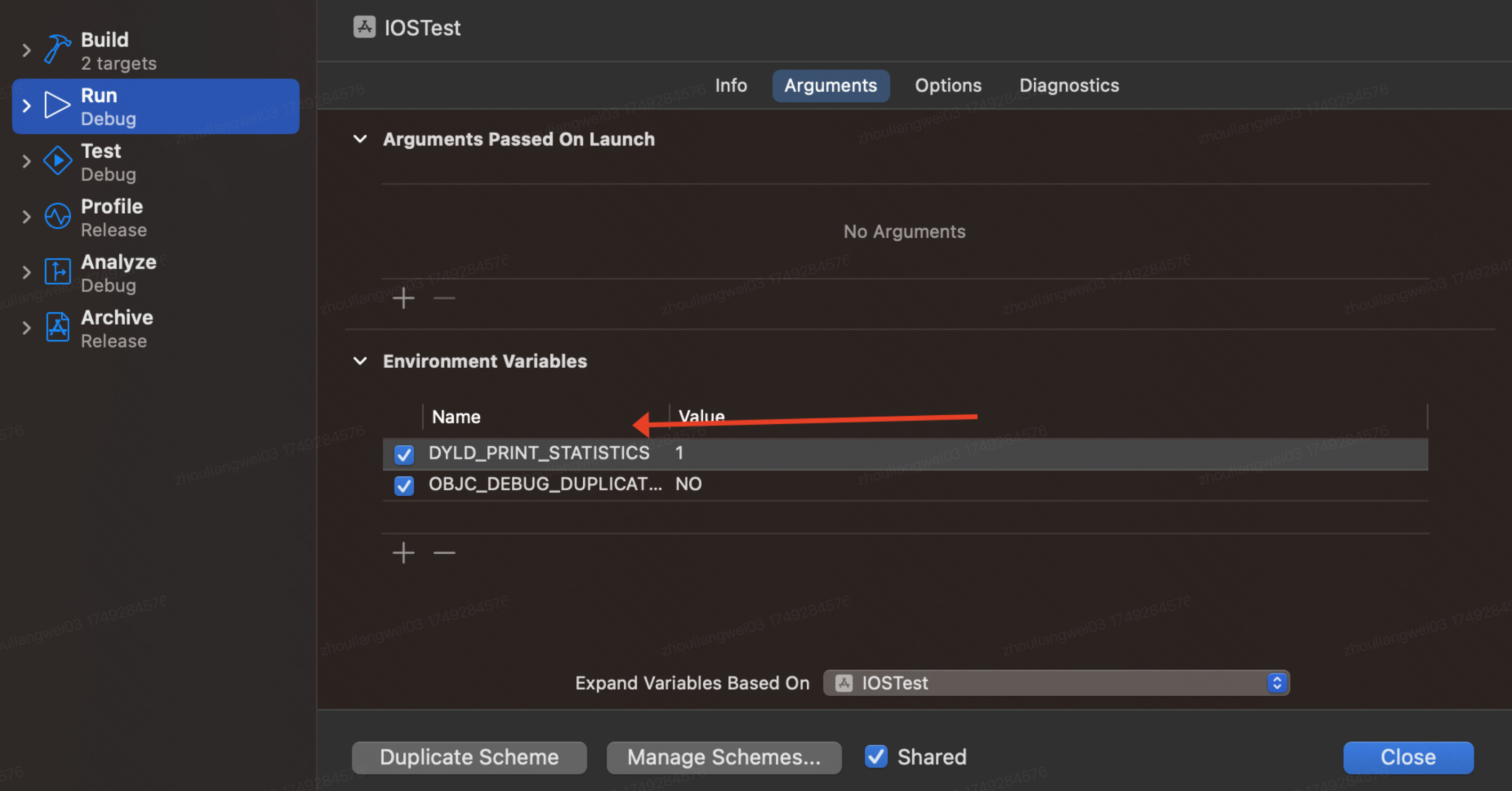1512x791 pixels.
Task: Collapse the Environment Variables section
Action: pyautogui.click(x=360, y=361)
